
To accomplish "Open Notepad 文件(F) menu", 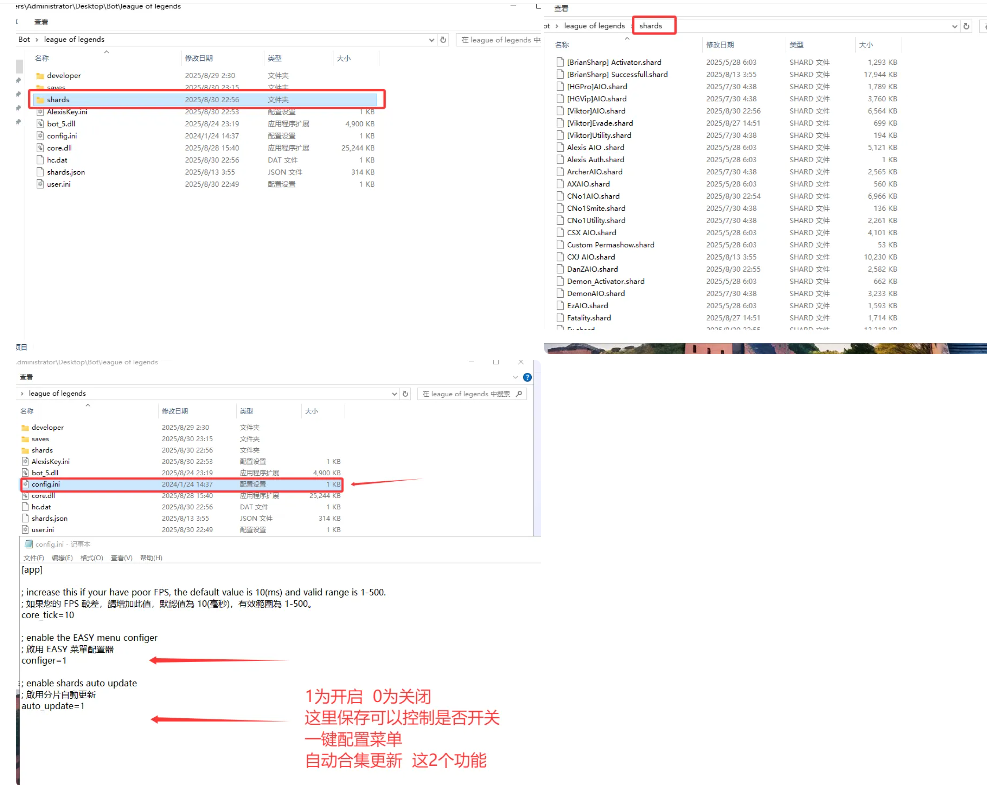I will tap(33, 558).
